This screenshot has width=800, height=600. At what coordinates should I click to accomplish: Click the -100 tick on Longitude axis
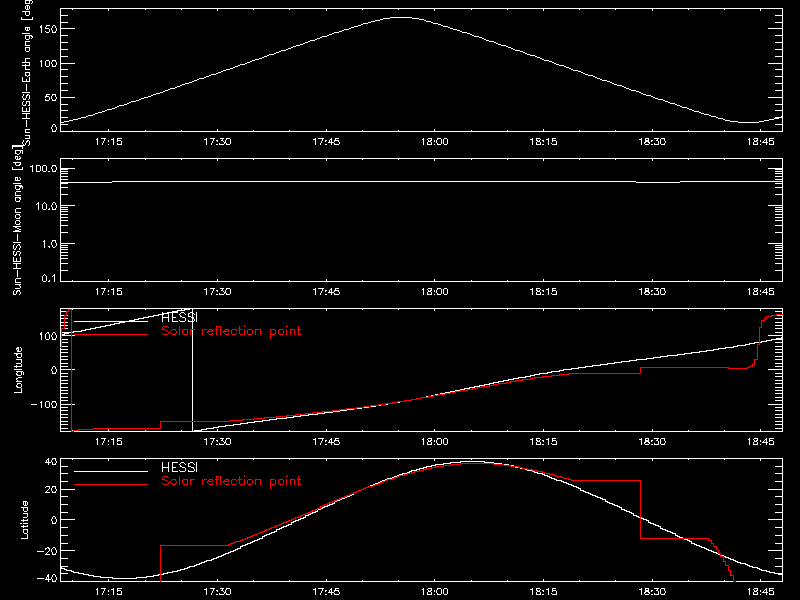(44, 405)
